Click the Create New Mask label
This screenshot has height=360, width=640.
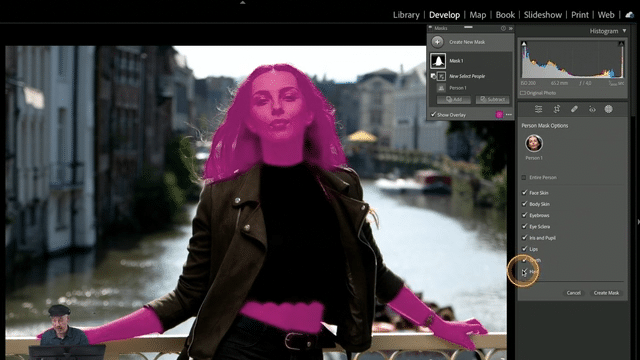(x=467, y=42)
